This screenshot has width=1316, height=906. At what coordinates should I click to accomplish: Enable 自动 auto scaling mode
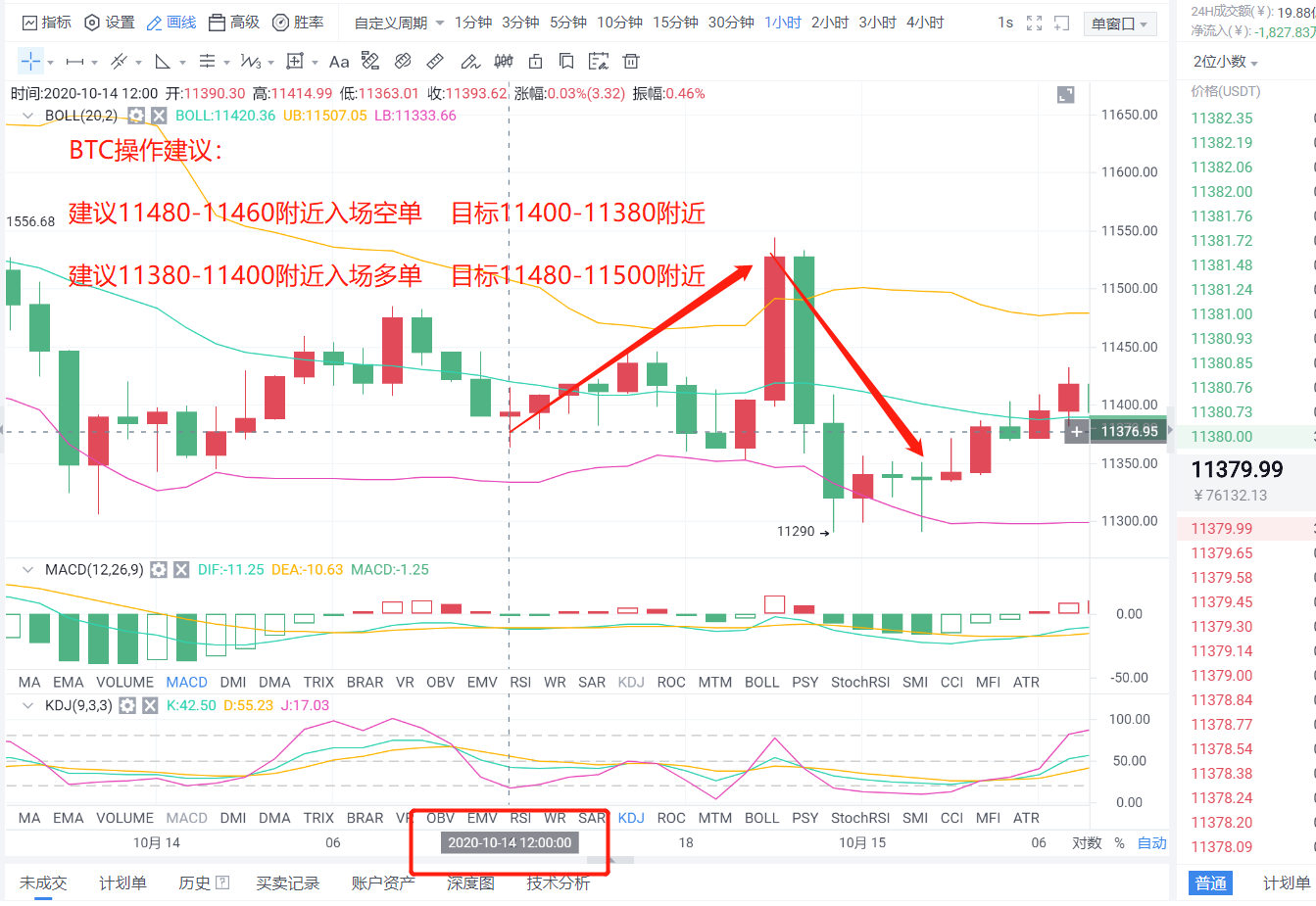[x=1150, y=841]
